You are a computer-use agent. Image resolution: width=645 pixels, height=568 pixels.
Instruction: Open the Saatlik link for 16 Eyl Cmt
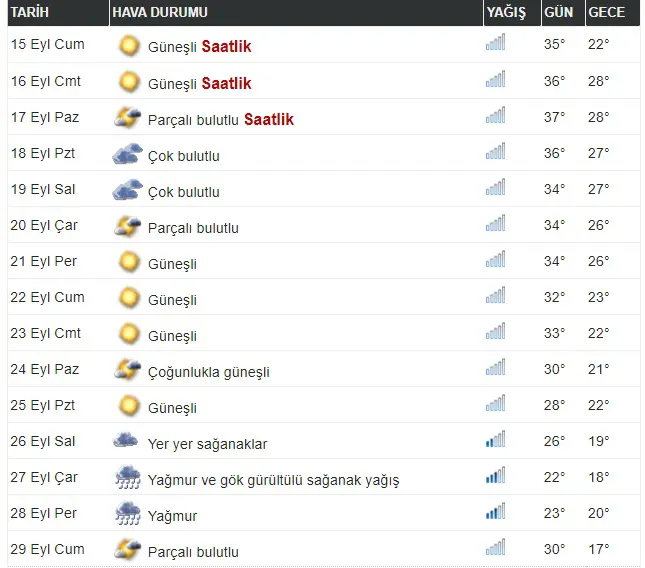[x=226, y=83]
